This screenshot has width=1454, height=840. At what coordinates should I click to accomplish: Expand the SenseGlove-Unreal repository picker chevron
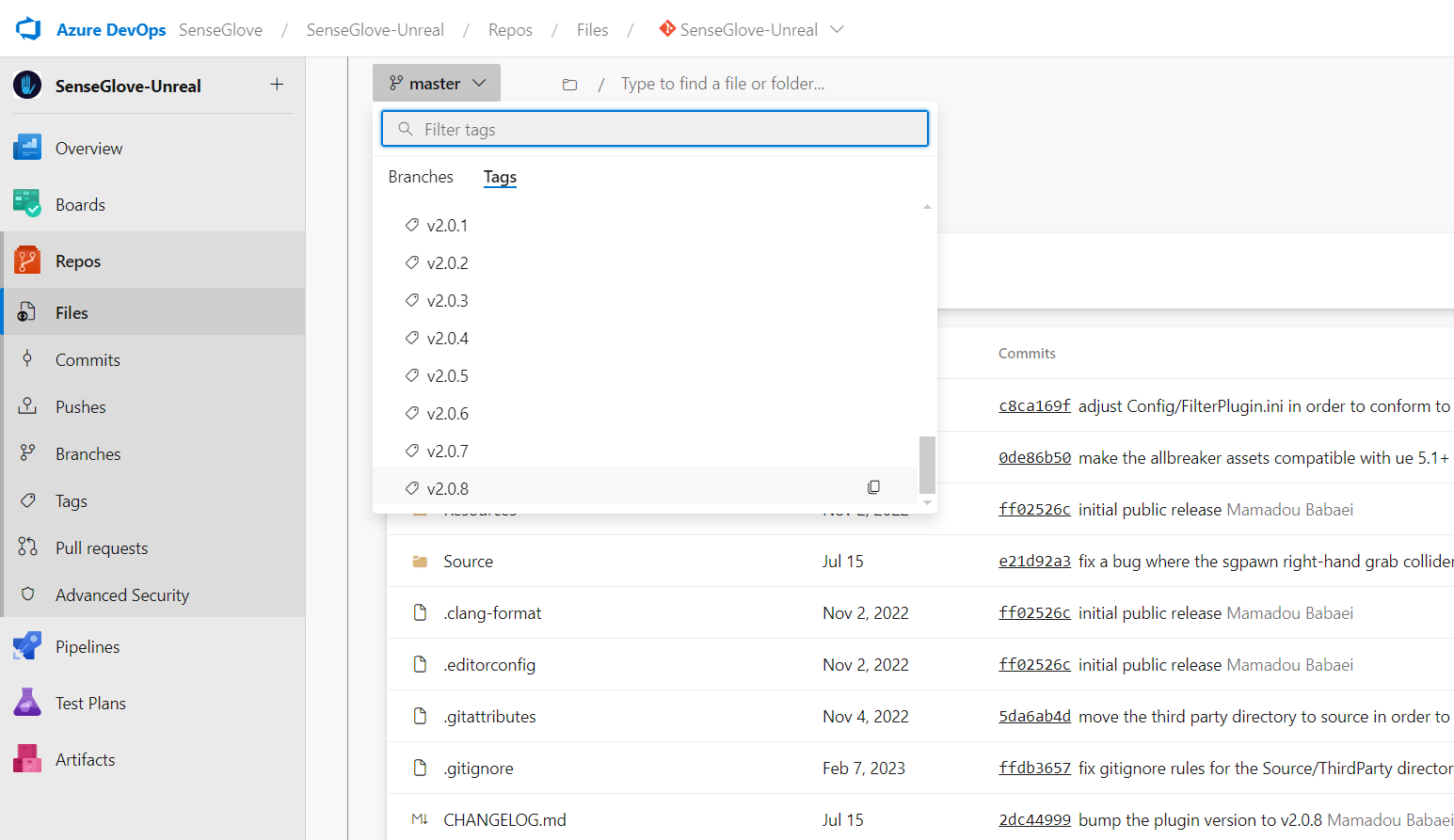[837, 29]
